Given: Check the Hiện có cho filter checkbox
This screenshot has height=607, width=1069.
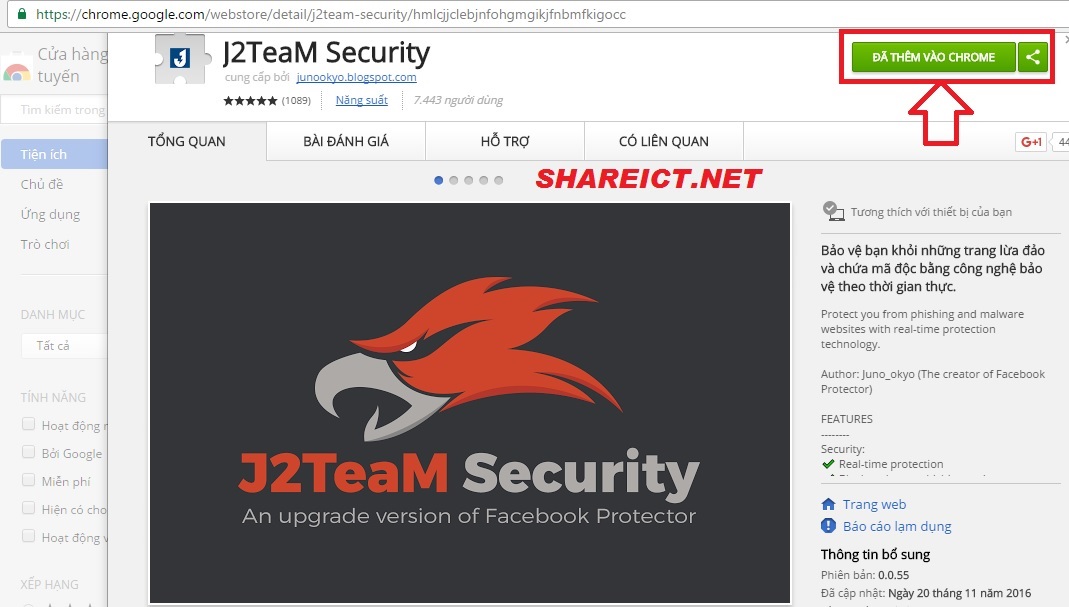Looking at the screenshot, I should (x=29, y=508).
